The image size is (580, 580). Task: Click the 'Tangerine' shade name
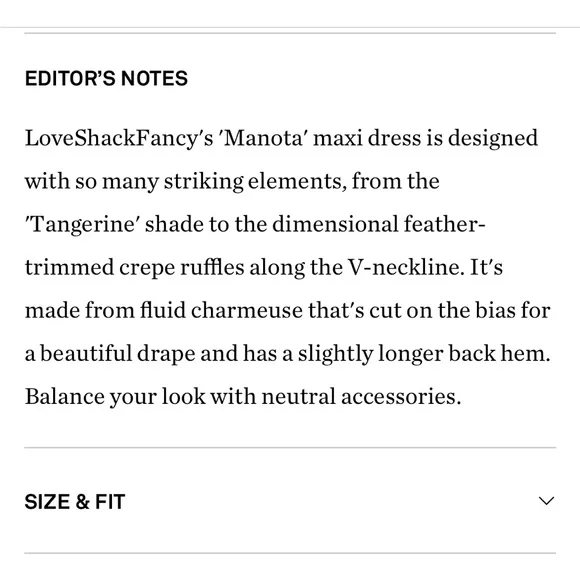(82, 225)
